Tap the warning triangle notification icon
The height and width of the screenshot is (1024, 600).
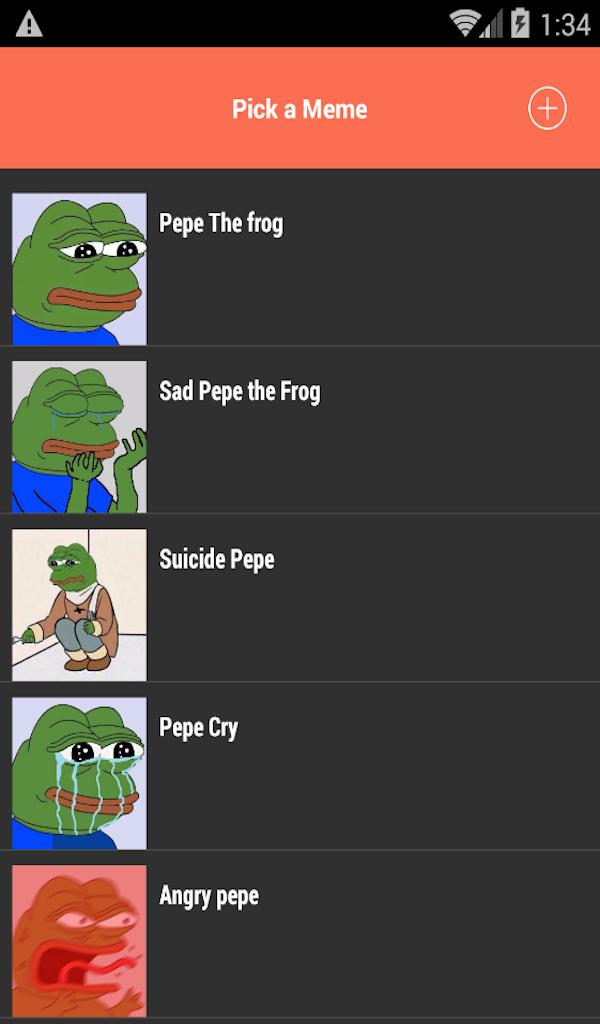pos(29,25)
